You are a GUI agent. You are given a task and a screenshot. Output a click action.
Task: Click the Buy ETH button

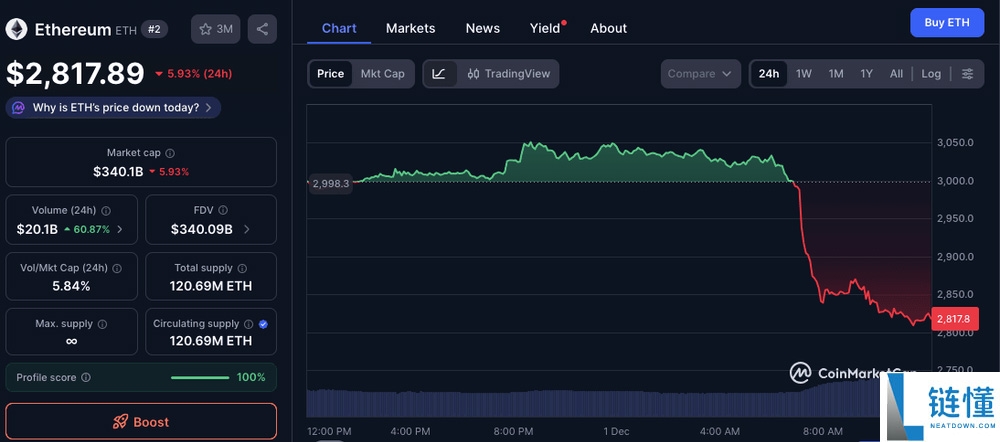947,22
